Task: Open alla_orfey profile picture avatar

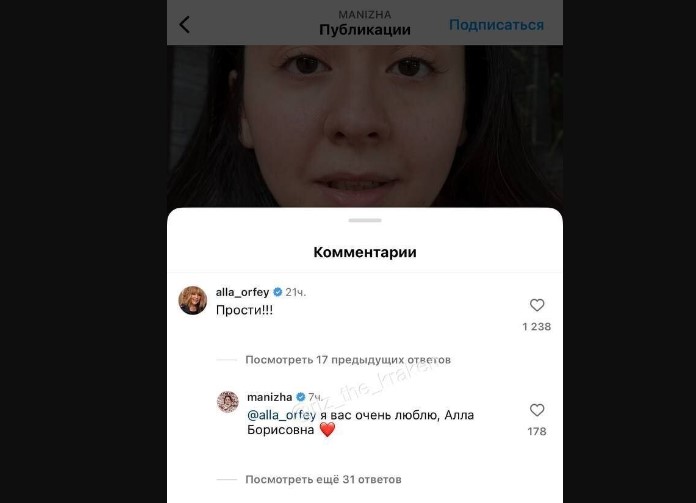Action: pyautogui.click(x=193, y=301)
